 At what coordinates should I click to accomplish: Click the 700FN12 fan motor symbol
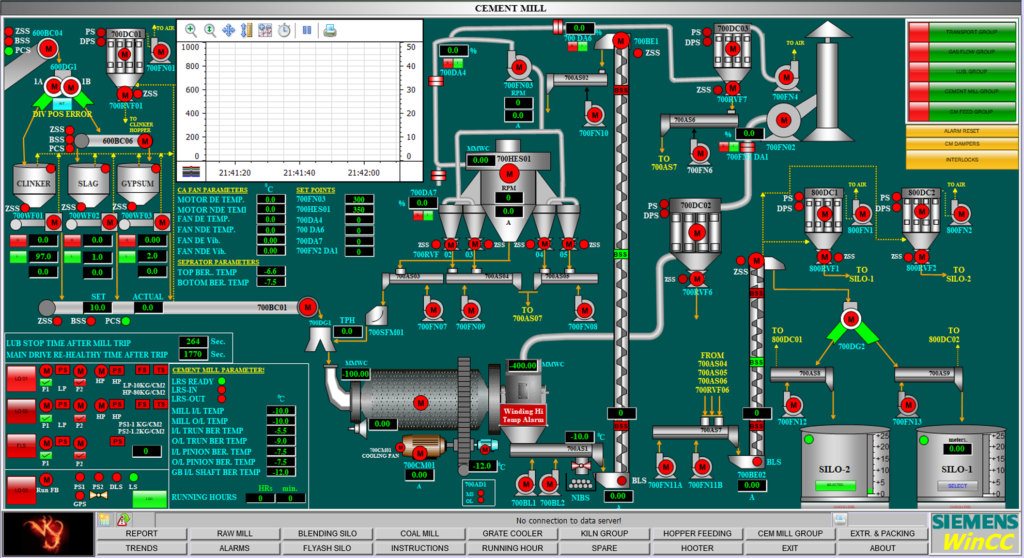pyautogui.click(x=793, y=404)
